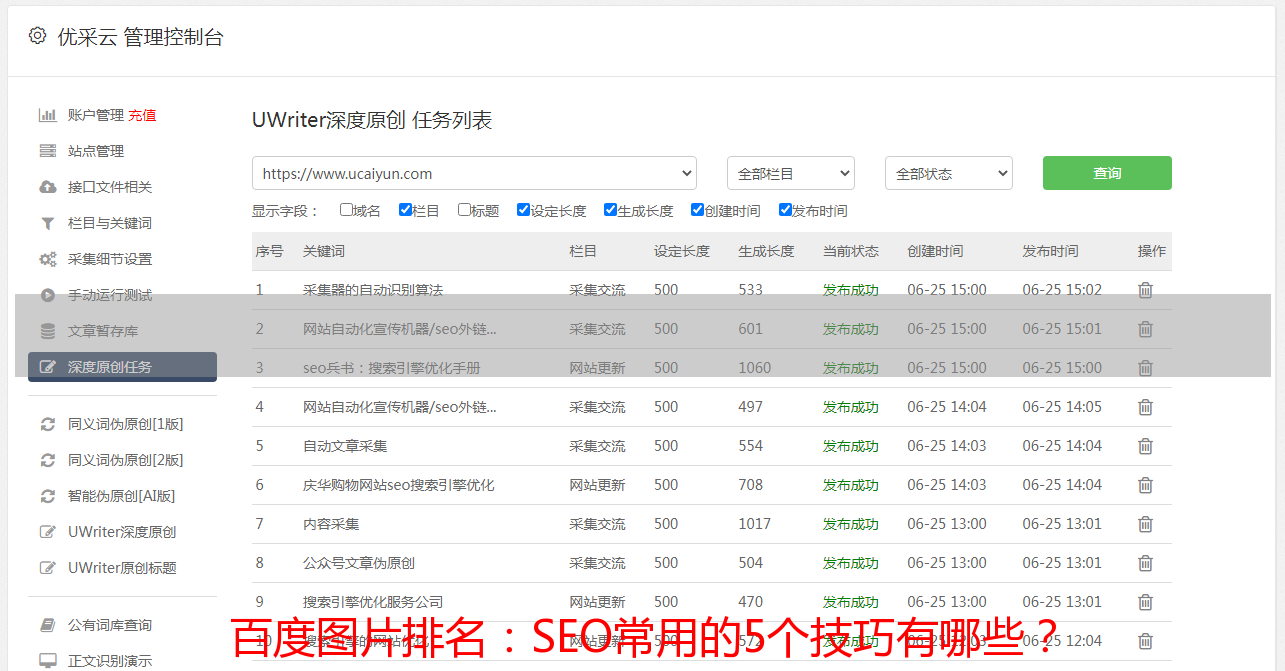Delete row 4 using its trash icon

point(1145,407)
